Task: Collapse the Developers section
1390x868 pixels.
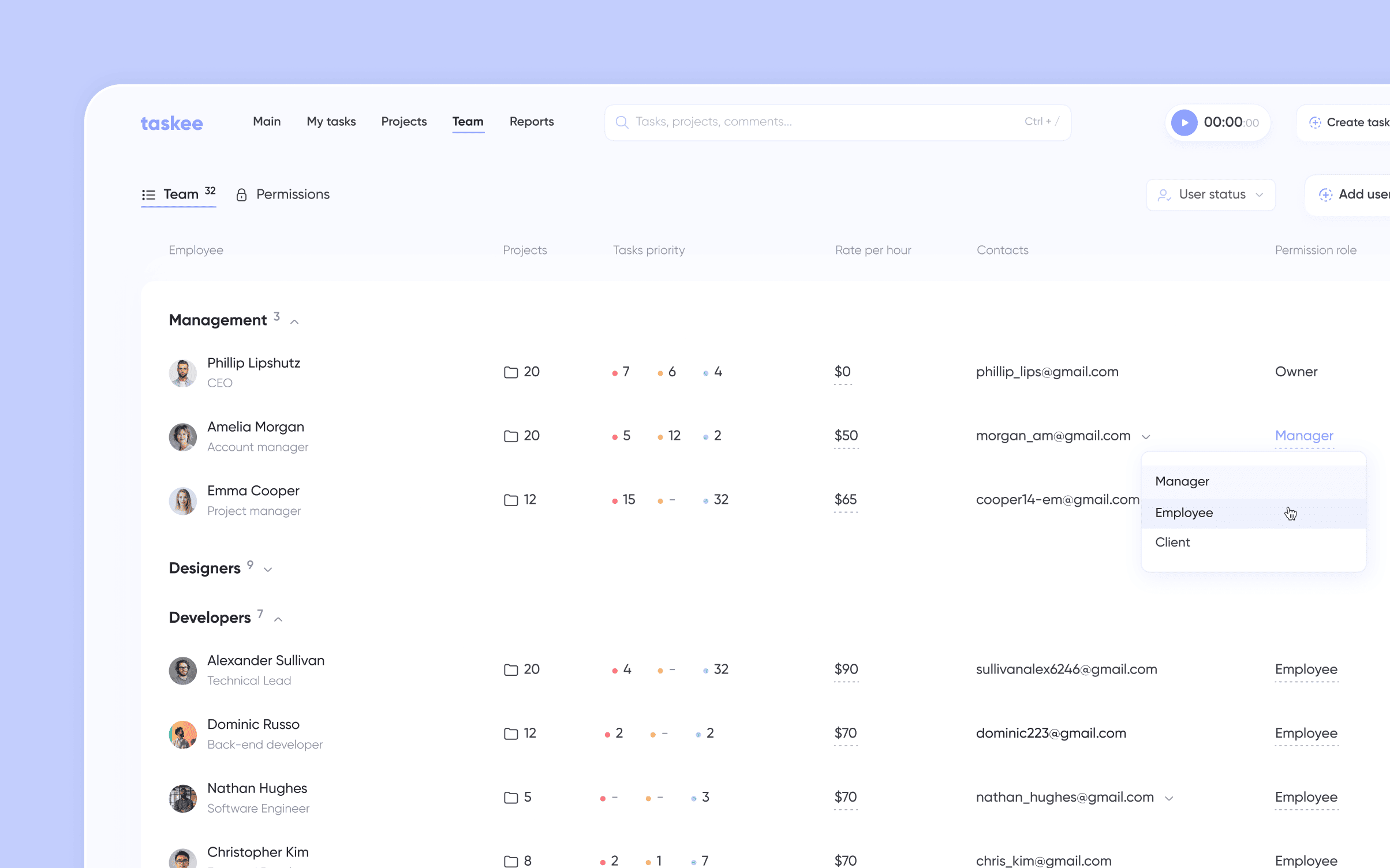Action: click(278, 618)
